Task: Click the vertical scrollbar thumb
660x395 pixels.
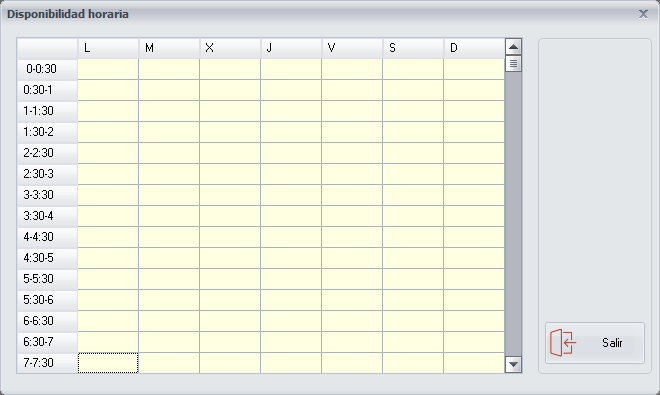Action: click(513, 64)
